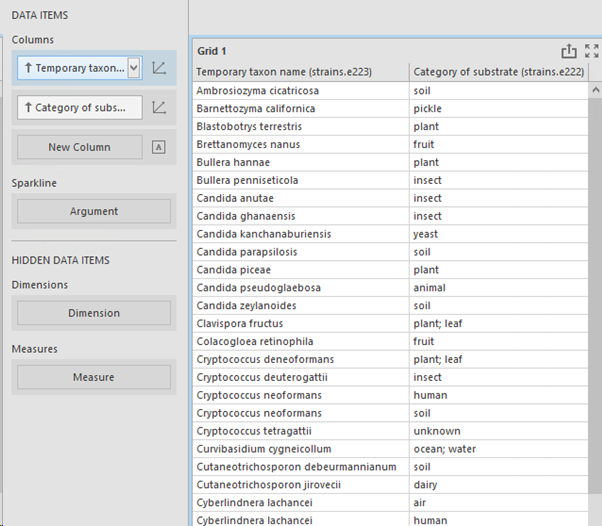Click the options icon beside Temporary taxon column

pyautogui.click(x=159, y=68)
